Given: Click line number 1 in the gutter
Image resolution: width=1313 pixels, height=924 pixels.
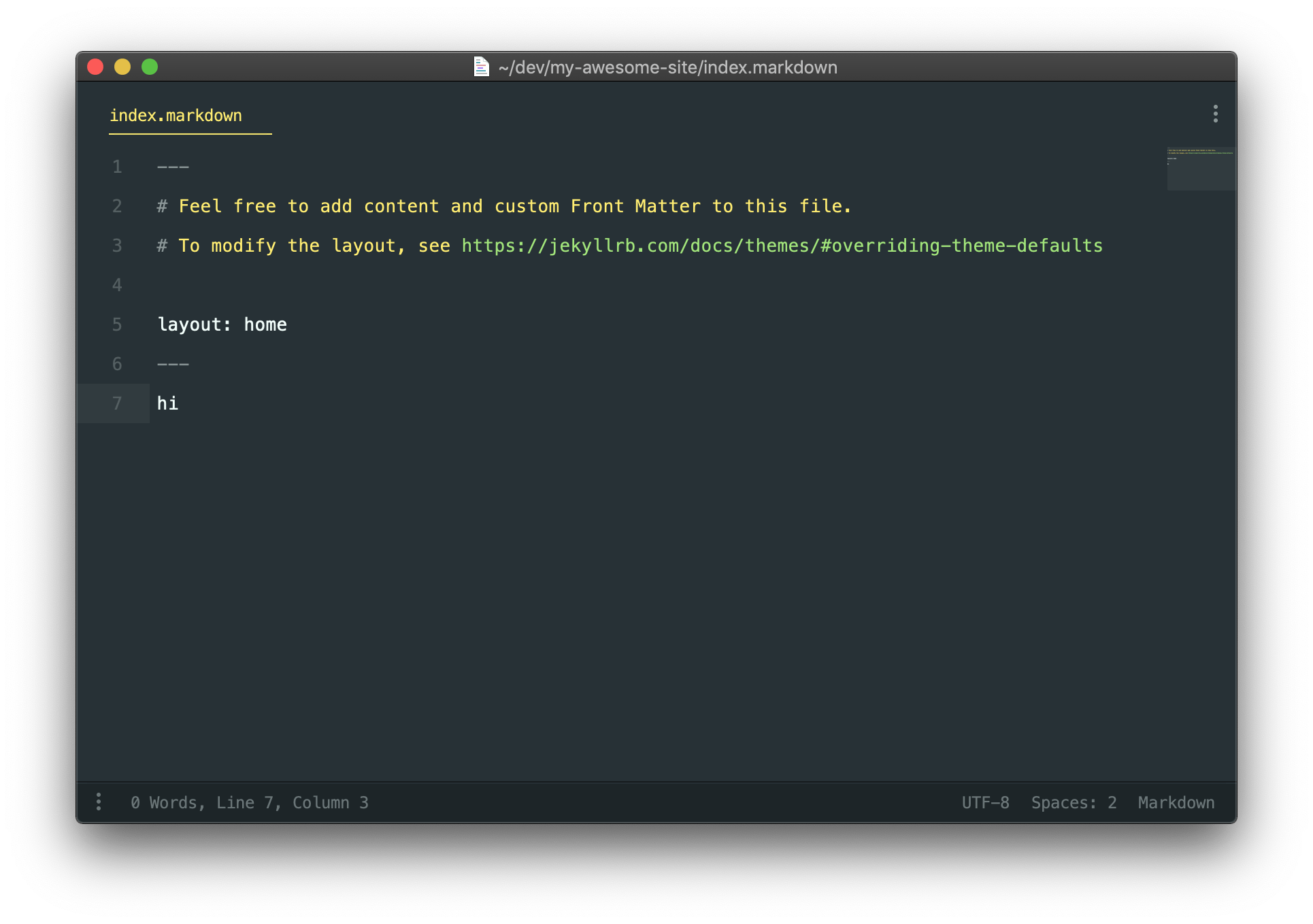Looking at the screenshot, I should click(117, 166).
